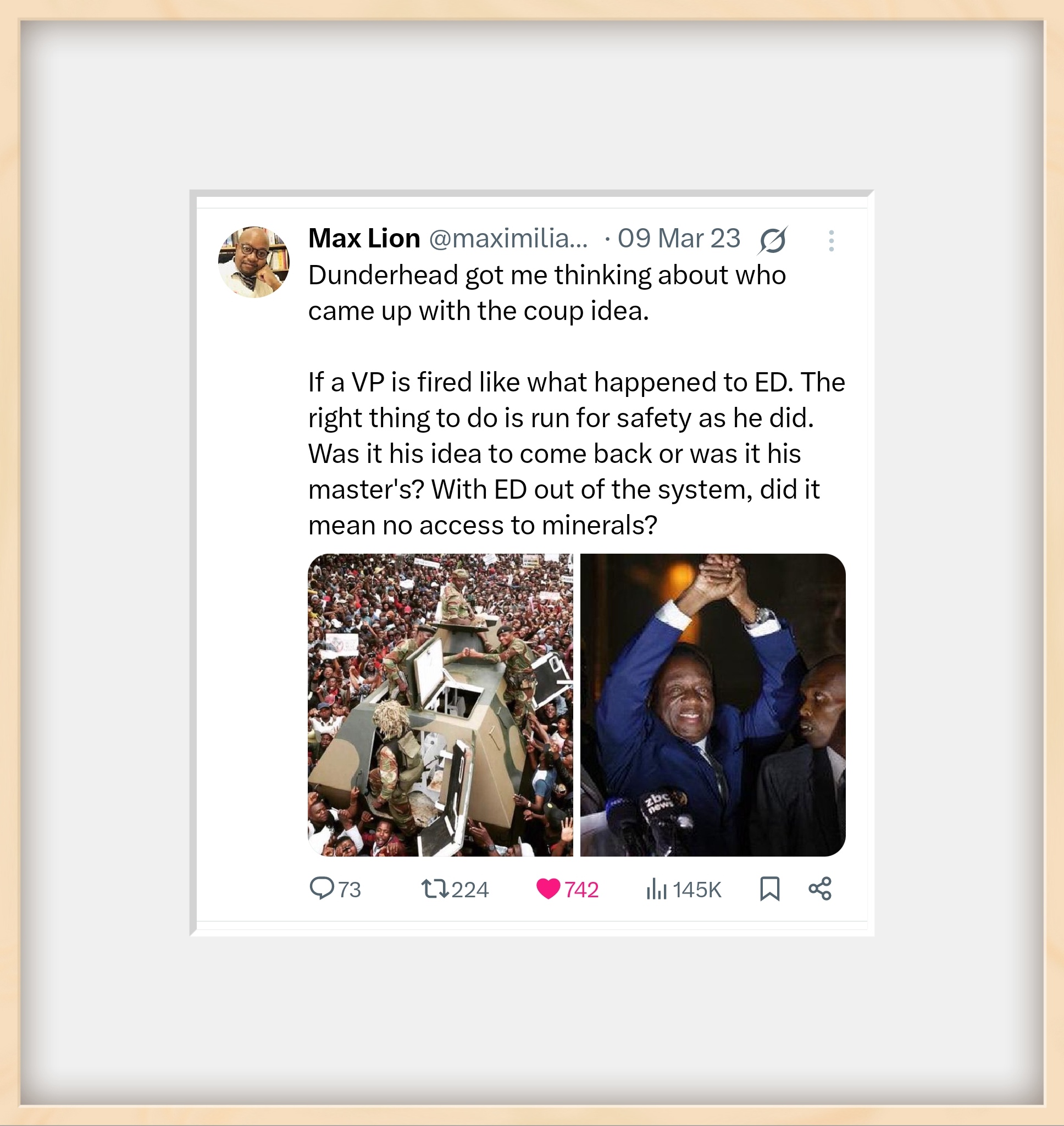View analytics bar chart icon

tap(656, 888)
